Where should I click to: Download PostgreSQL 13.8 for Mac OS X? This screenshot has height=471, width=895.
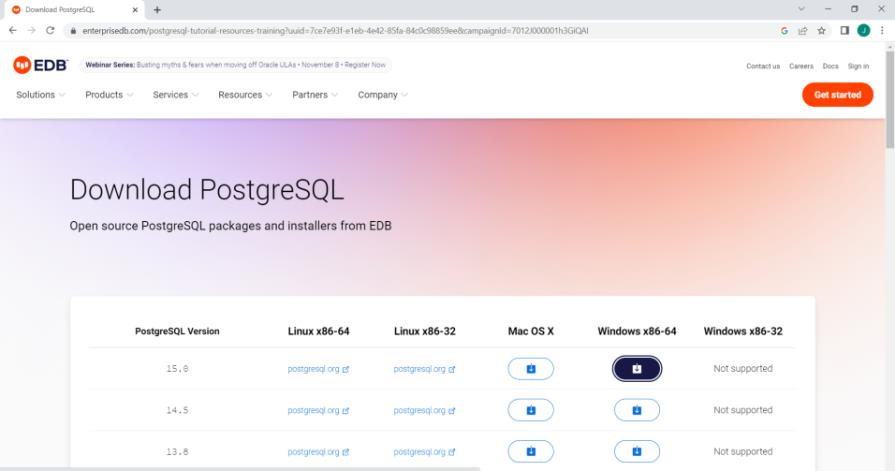click(531, 452)
